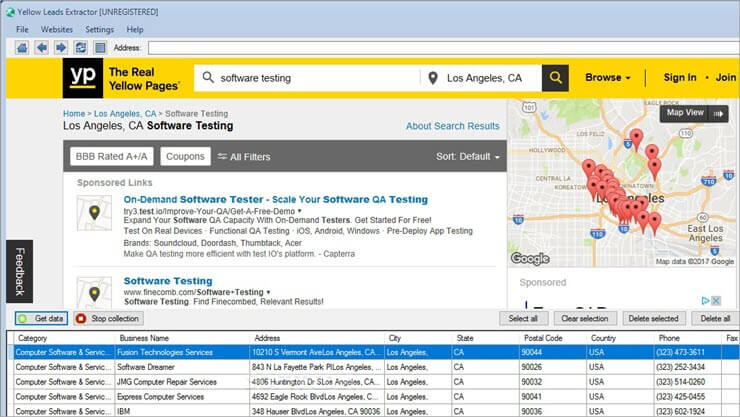The width and height of the screenshot is (740, 417).
Task: Open the Help menu
Action: [135, 29]
